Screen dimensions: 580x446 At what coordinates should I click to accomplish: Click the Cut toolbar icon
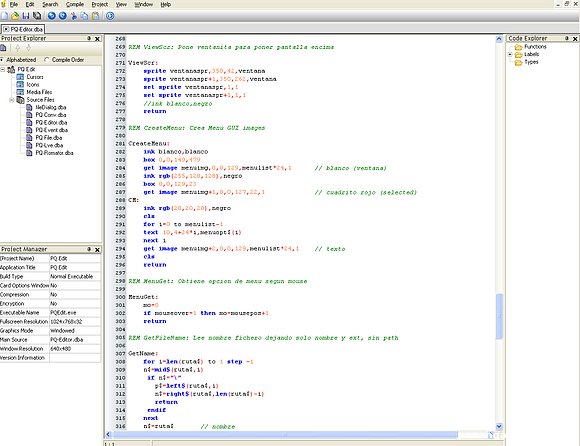74,16
